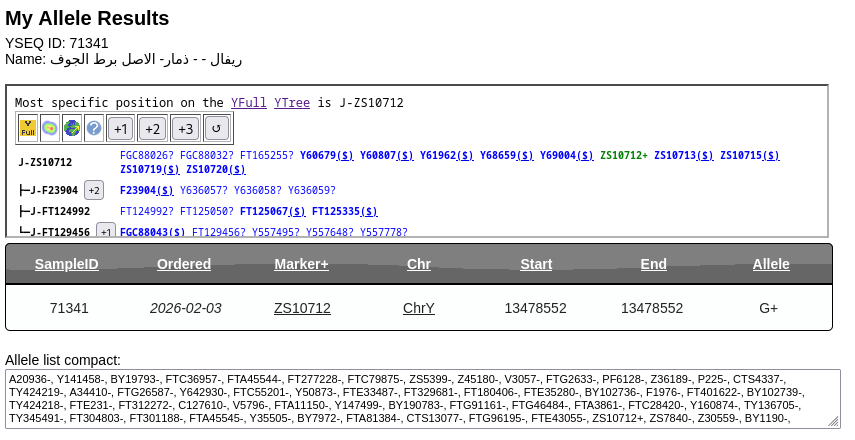The height and width of the screenshot is (440, 855).
Task: Sort table by SampleID column
Action: click(67, 264)
